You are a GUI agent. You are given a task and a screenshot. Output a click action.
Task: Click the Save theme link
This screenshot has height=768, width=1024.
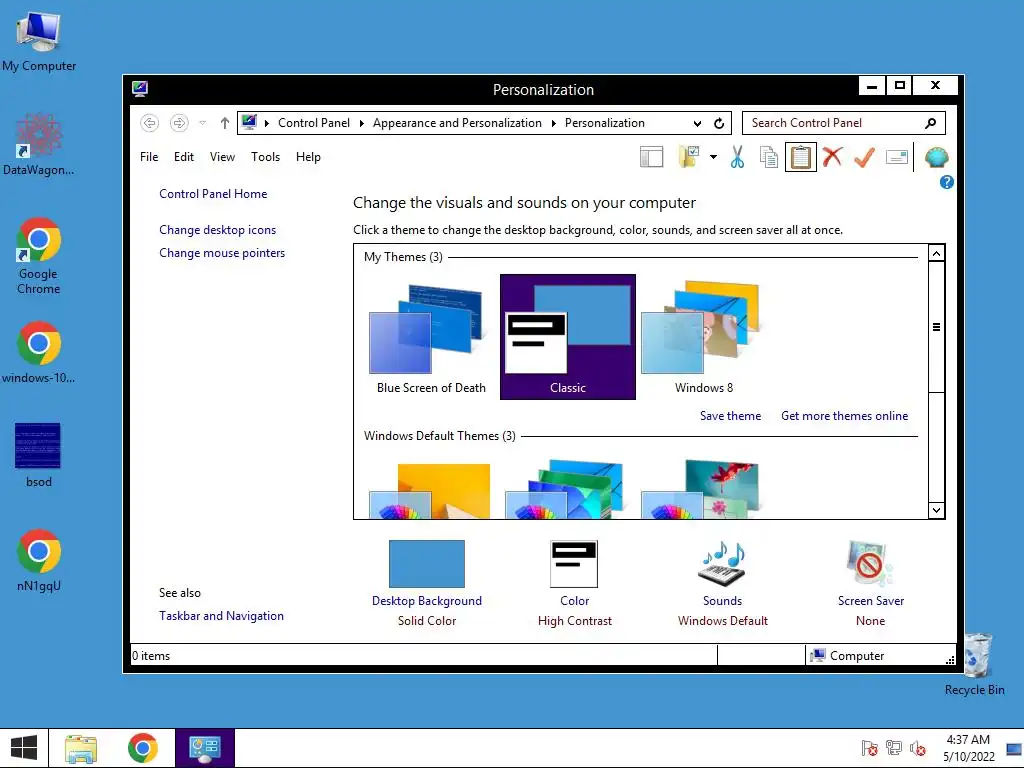tap(730, 416)
